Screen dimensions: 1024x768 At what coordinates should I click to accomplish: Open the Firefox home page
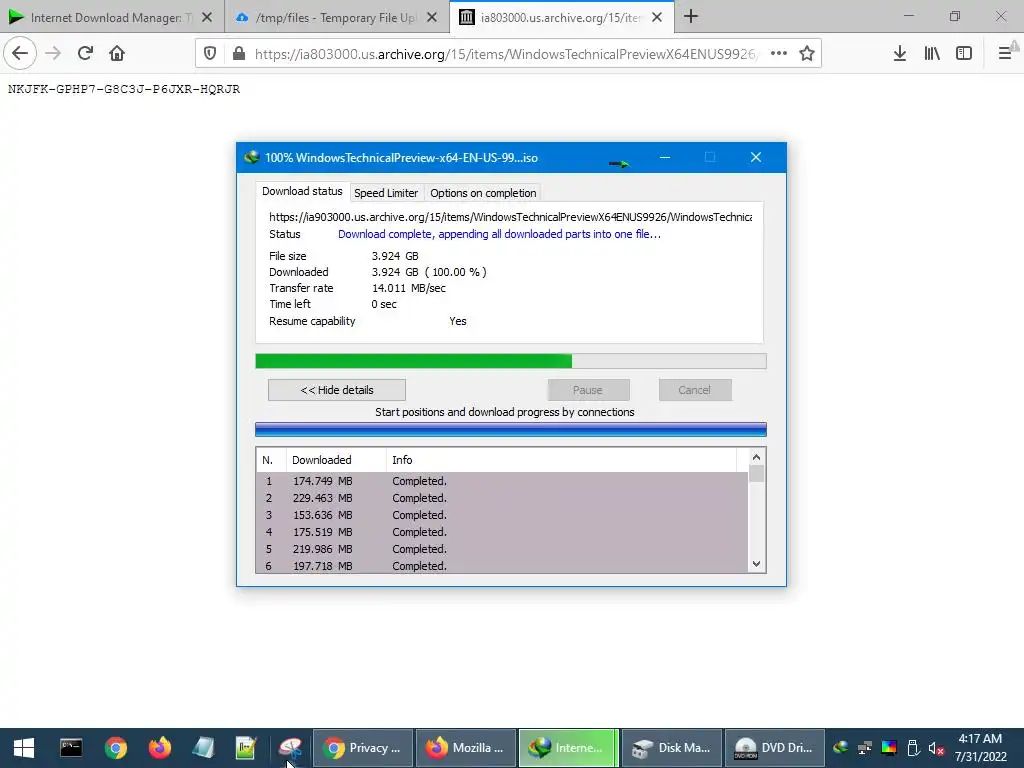[x=117, y=53]
